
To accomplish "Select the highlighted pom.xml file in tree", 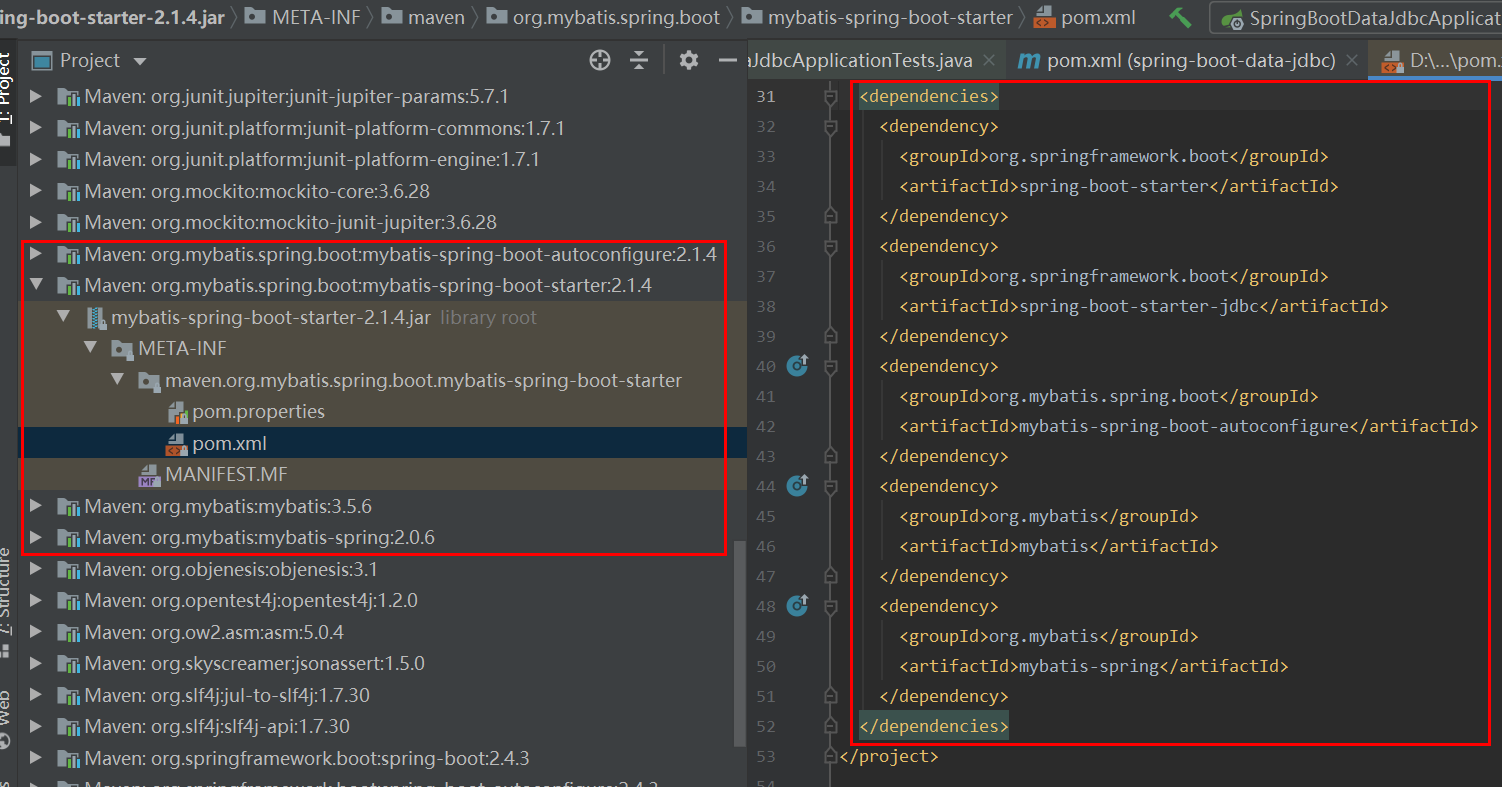I will [x=229, y=443].
